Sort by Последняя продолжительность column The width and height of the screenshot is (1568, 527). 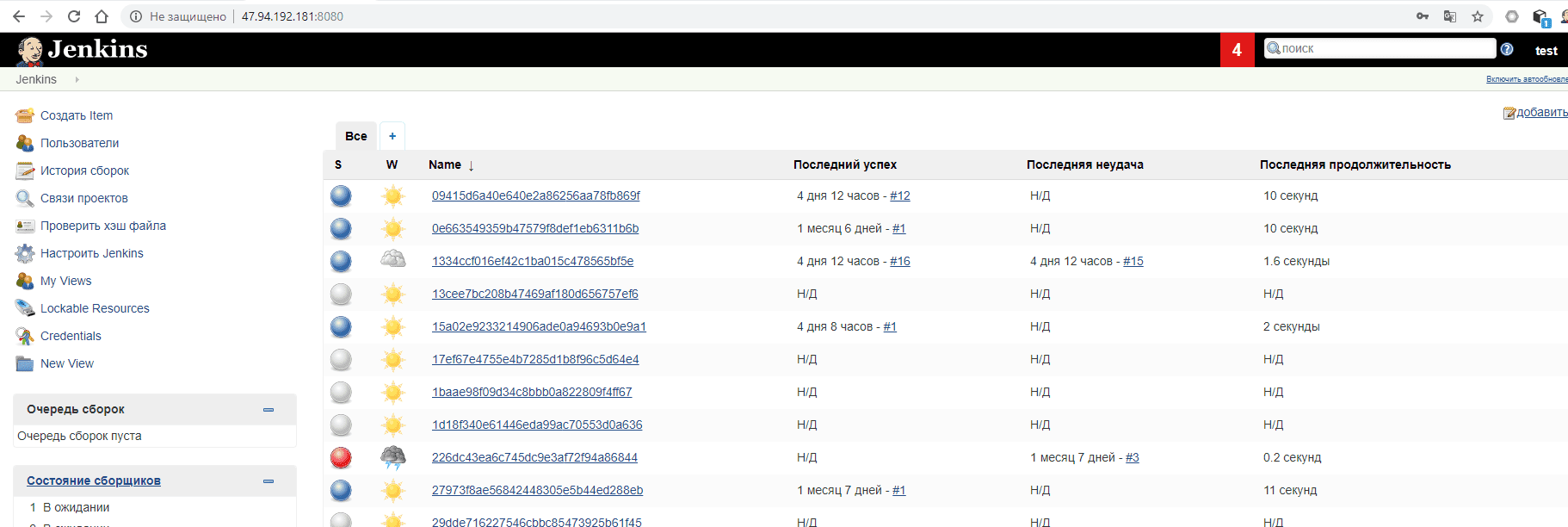click(x=1355, y=164)
